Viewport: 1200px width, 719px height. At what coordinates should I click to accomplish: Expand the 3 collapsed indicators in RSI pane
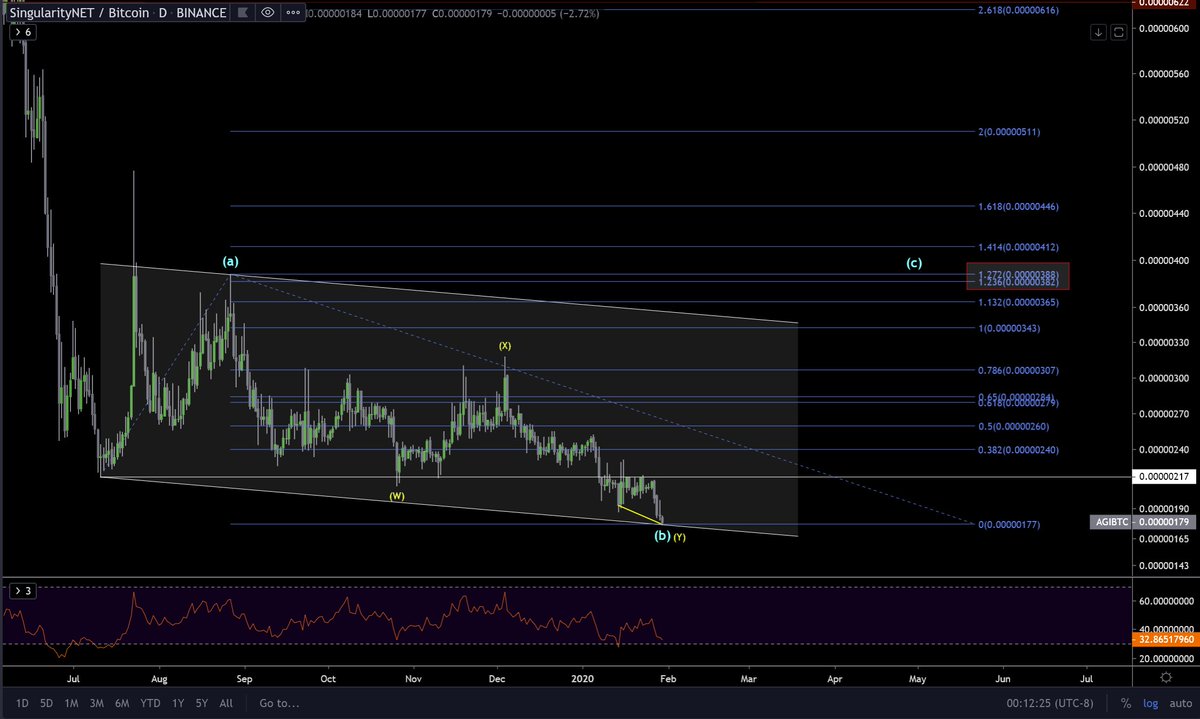tap(23, 590)
